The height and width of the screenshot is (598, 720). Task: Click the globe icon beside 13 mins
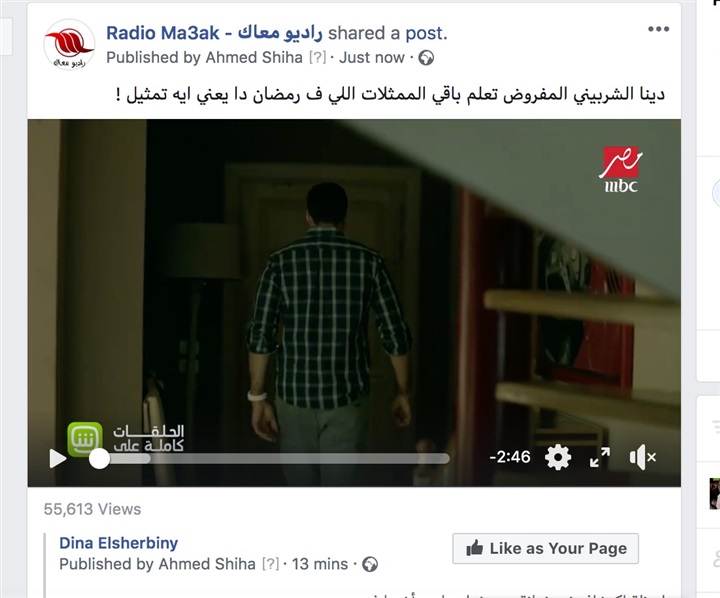coord(370,564)
